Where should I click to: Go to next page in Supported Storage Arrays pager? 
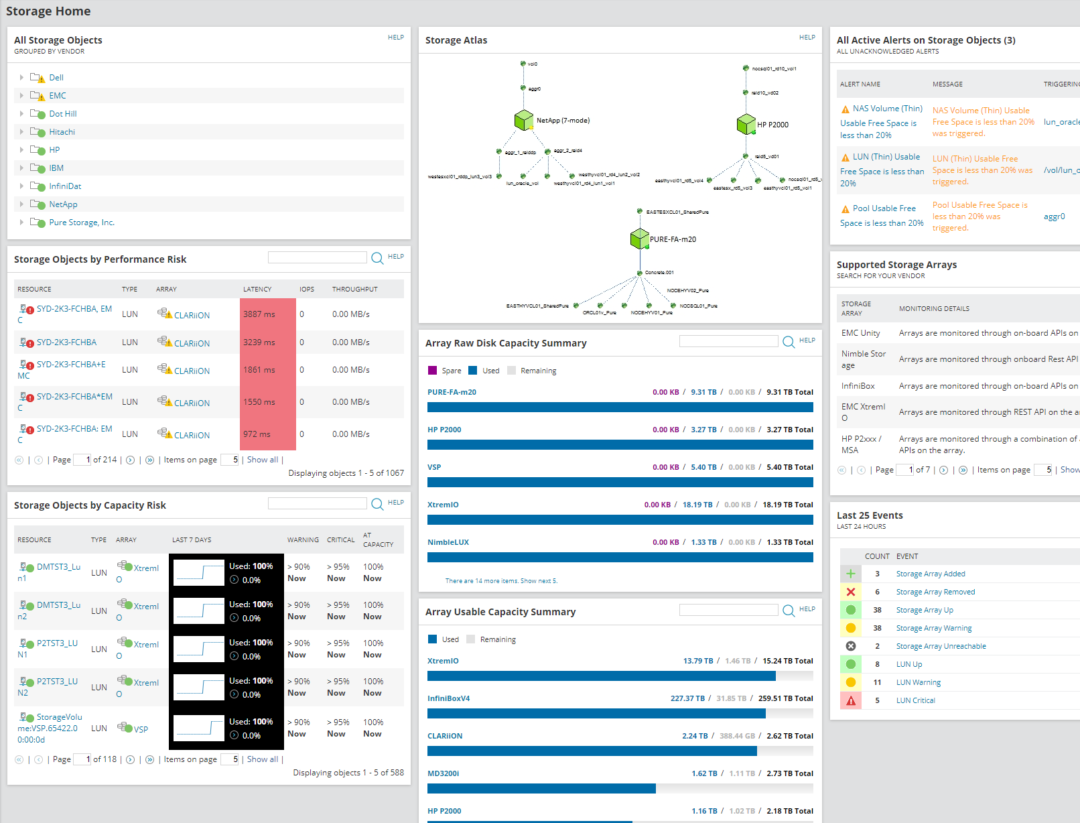944,470
